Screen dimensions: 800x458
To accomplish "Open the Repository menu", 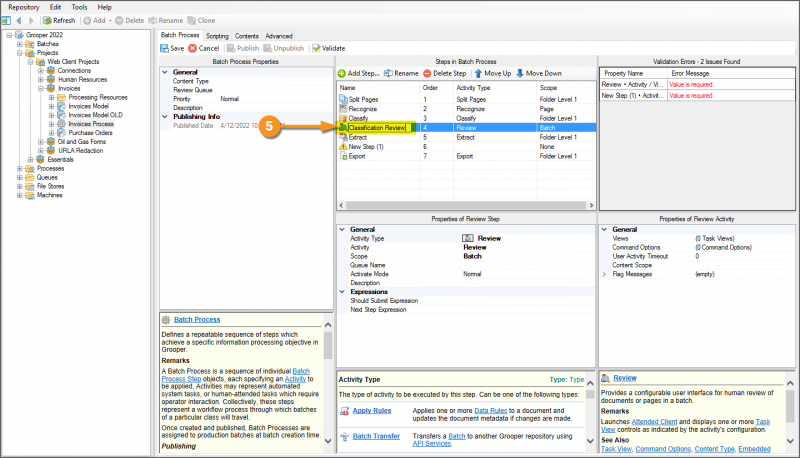I will tap(23, 6).
